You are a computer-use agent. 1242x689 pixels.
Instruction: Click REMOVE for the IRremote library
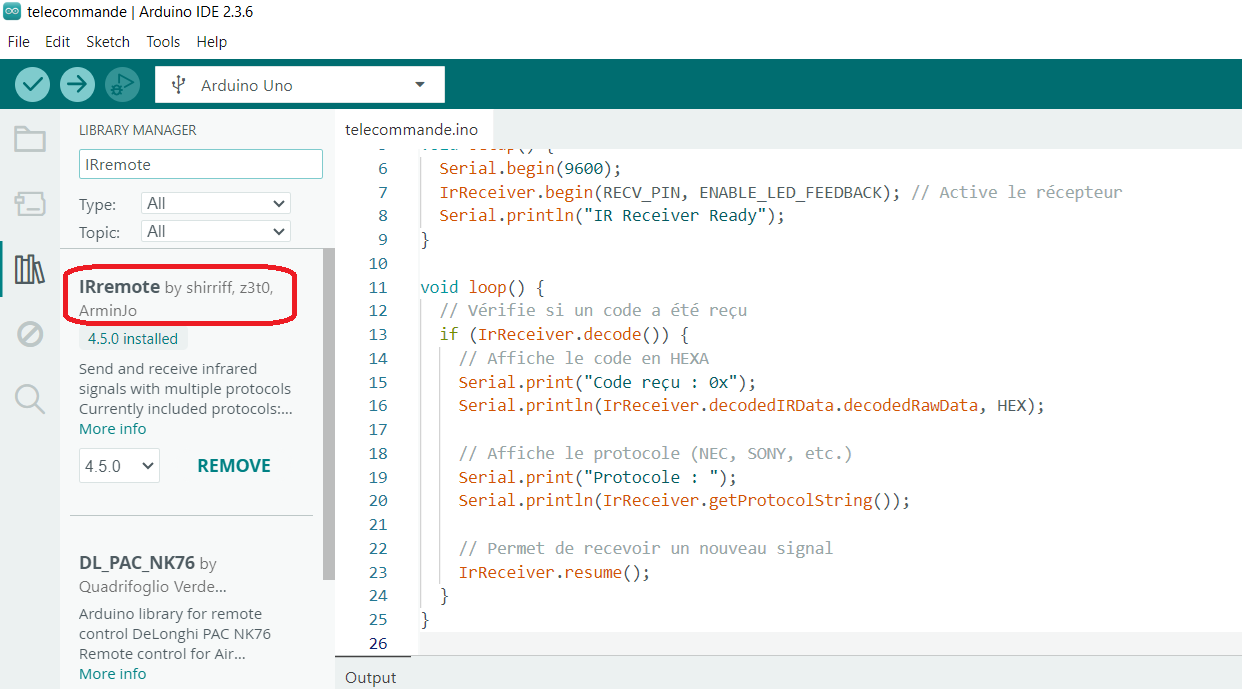pos(234,466)
